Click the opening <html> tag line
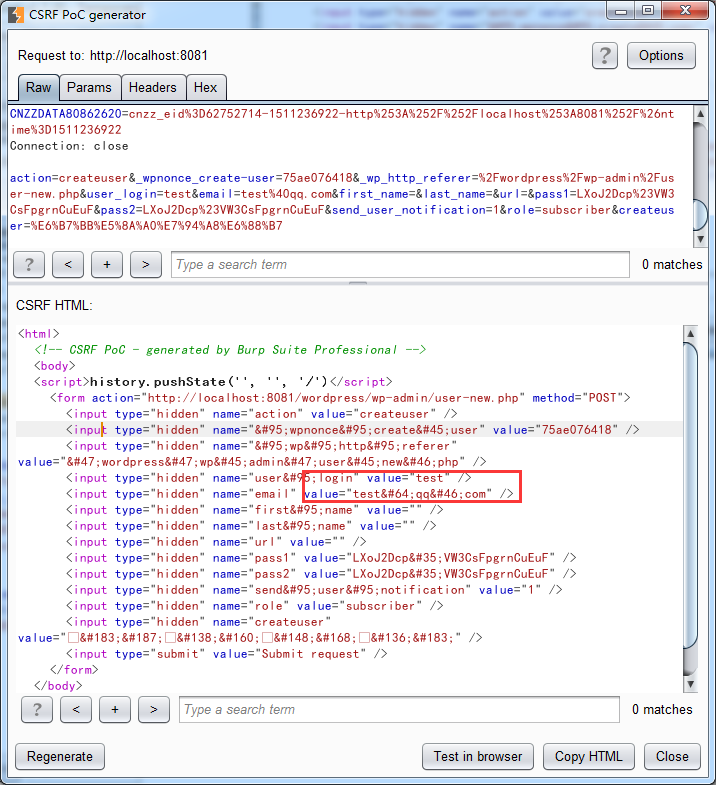The height and width of the screenshot is (785, 716). pyautogui.click(x=39, y=333)
